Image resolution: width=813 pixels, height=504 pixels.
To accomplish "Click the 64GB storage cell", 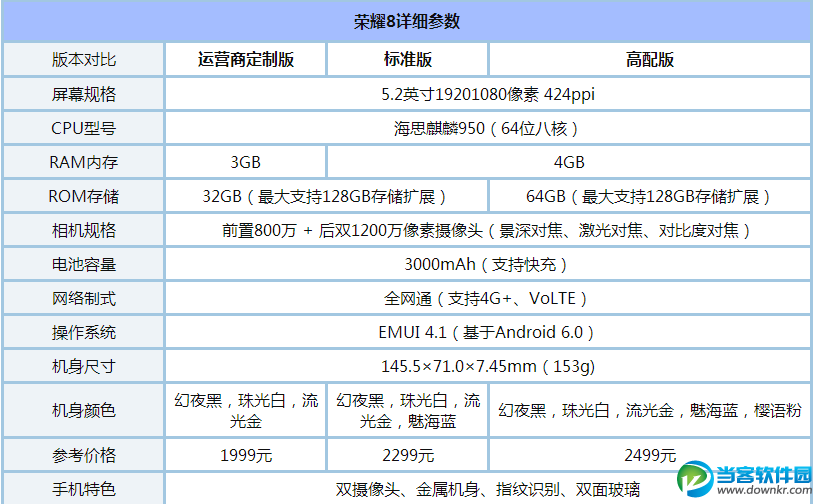I will (x=650, y=197).
